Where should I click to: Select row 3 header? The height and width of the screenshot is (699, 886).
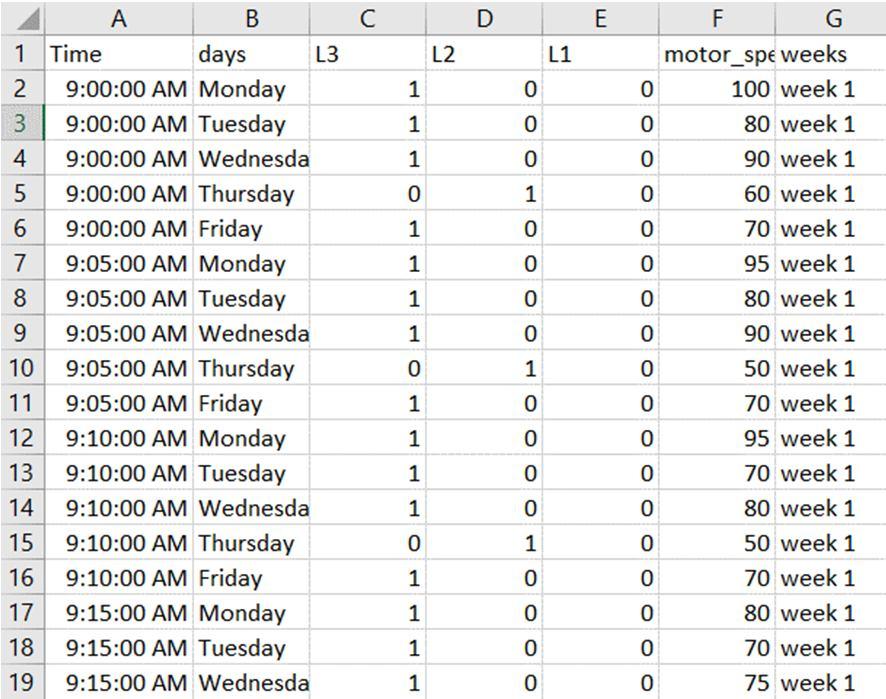tap(22, 124)
